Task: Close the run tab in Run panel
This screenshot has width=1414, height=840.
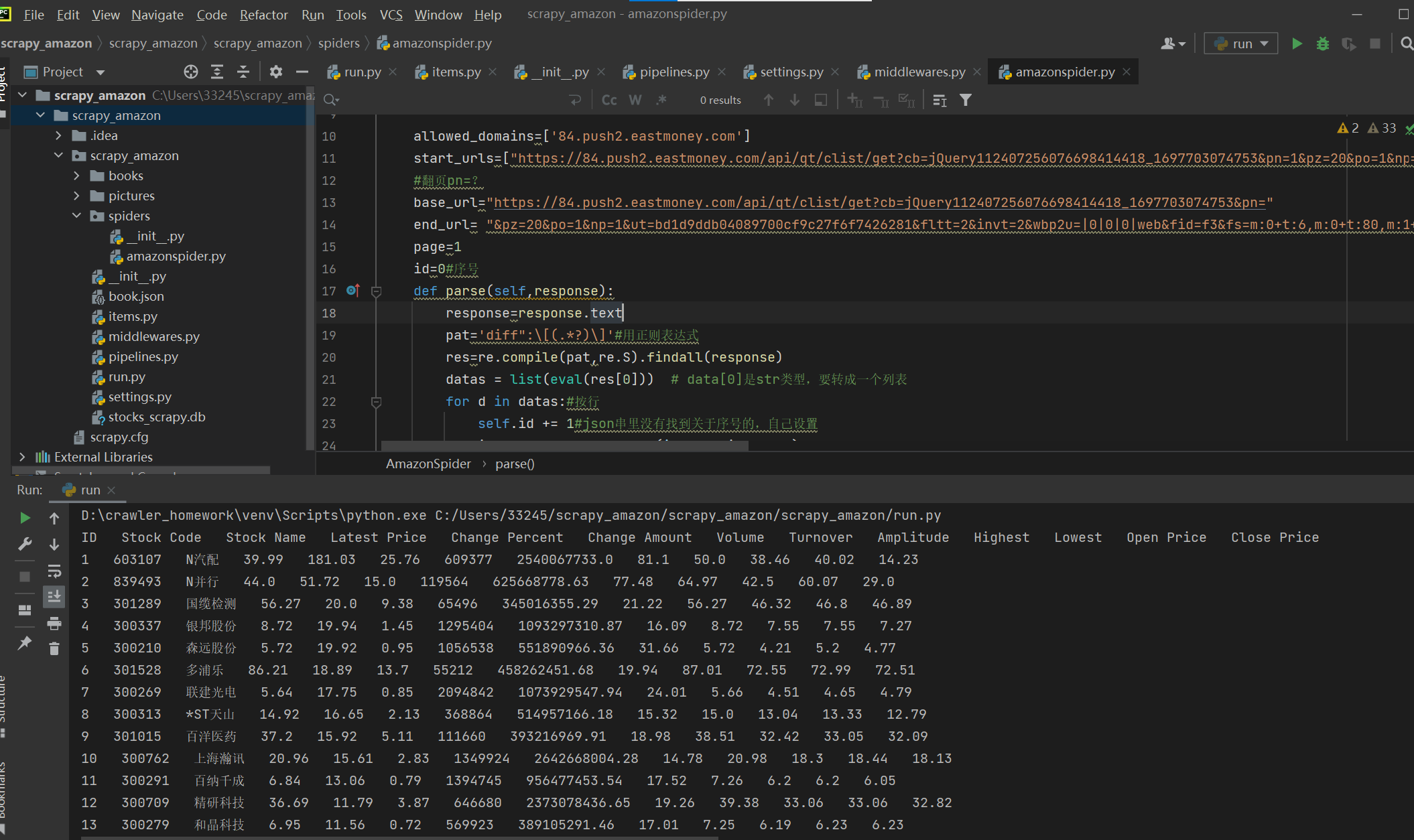Action: pos(111,490)
